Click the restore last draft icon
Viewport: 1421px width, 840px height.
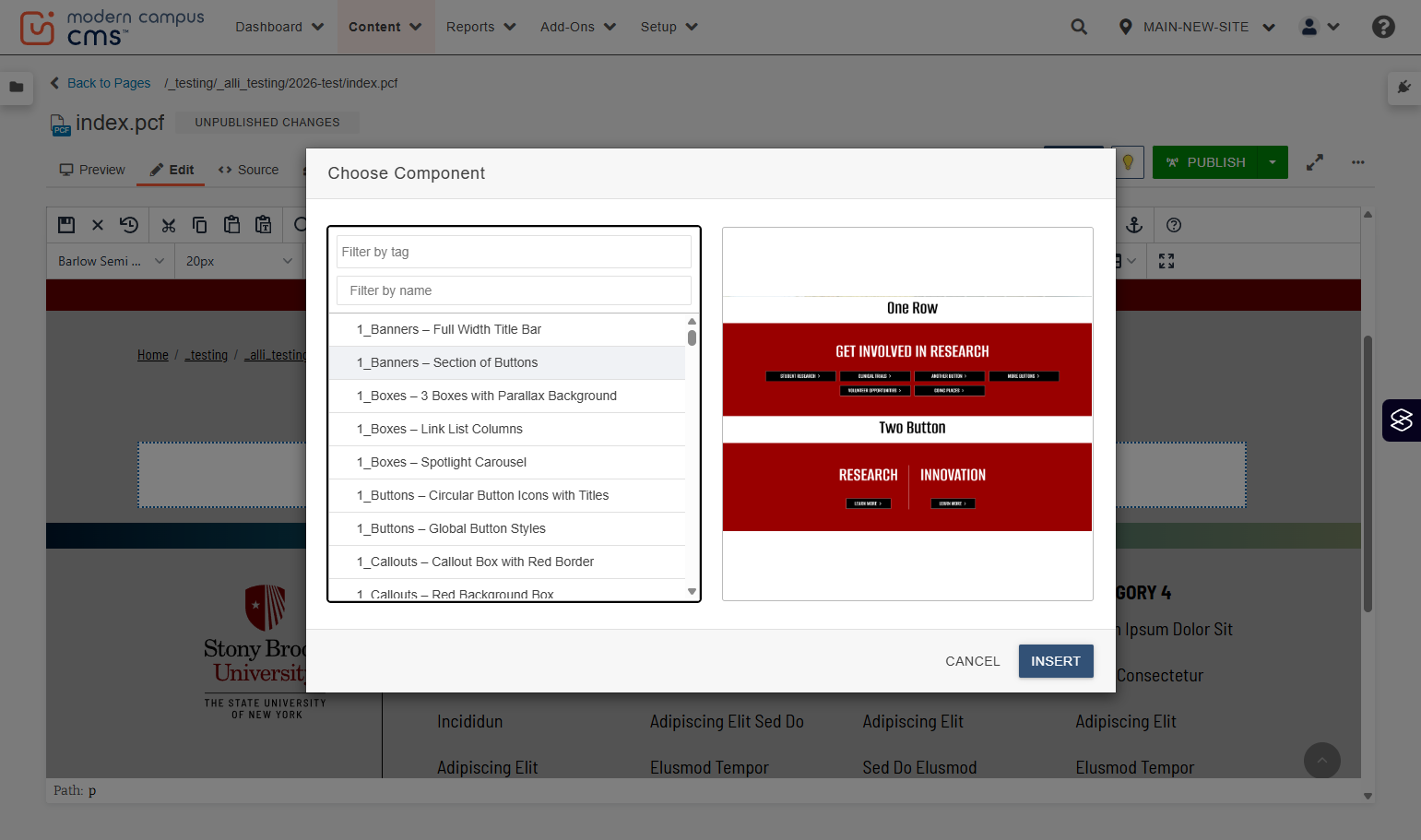129,225
